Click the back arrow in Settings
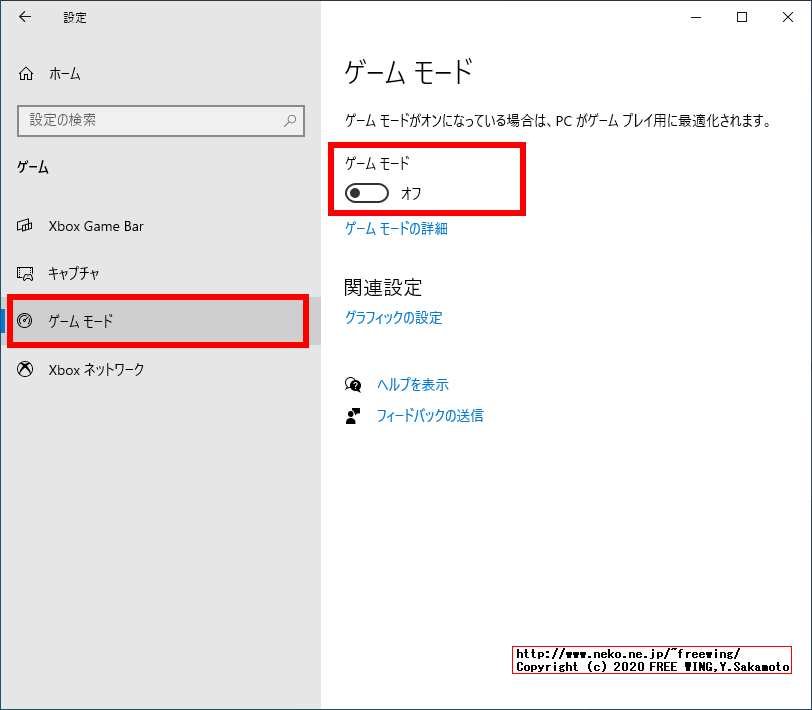 [25, 17]
